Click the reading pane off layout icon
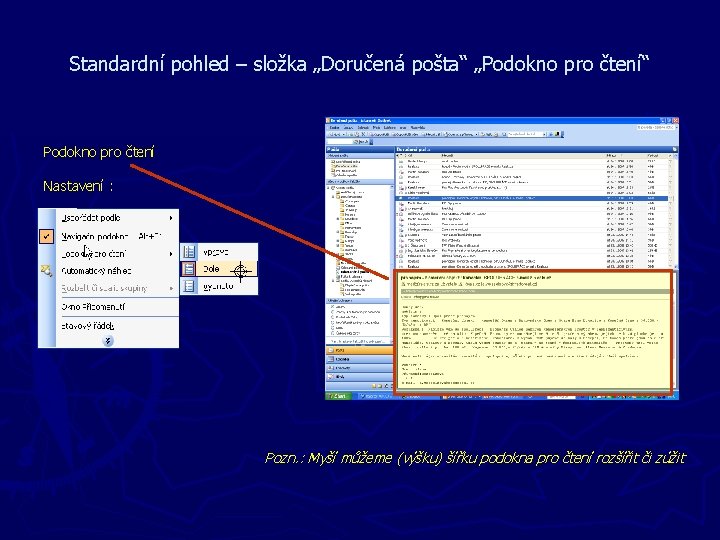 coord(189,286)
